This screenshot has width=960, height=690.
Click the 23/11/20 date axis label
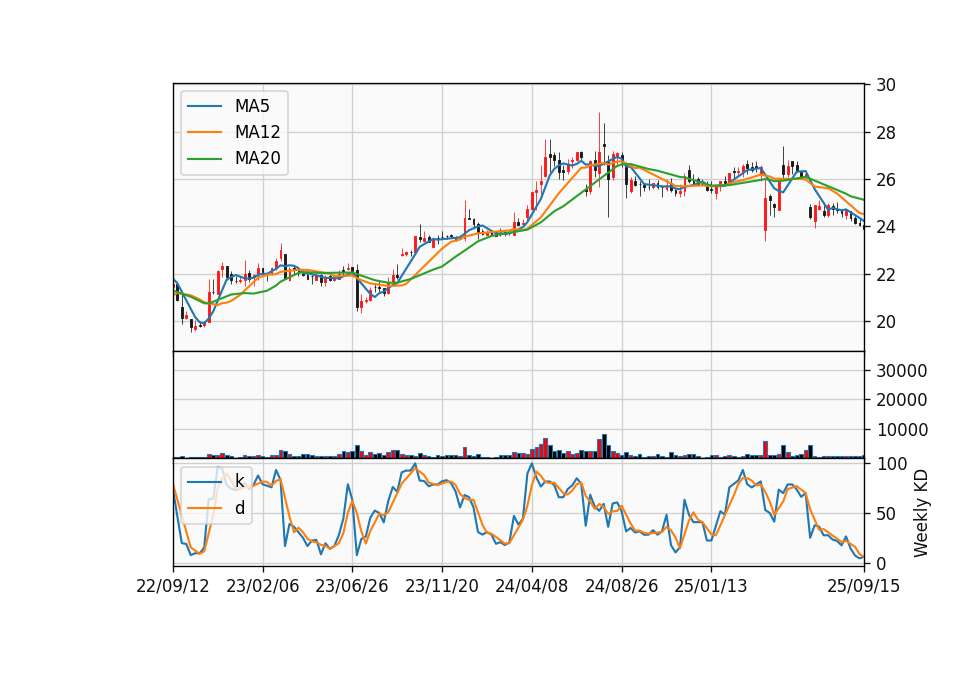(442, 586)
